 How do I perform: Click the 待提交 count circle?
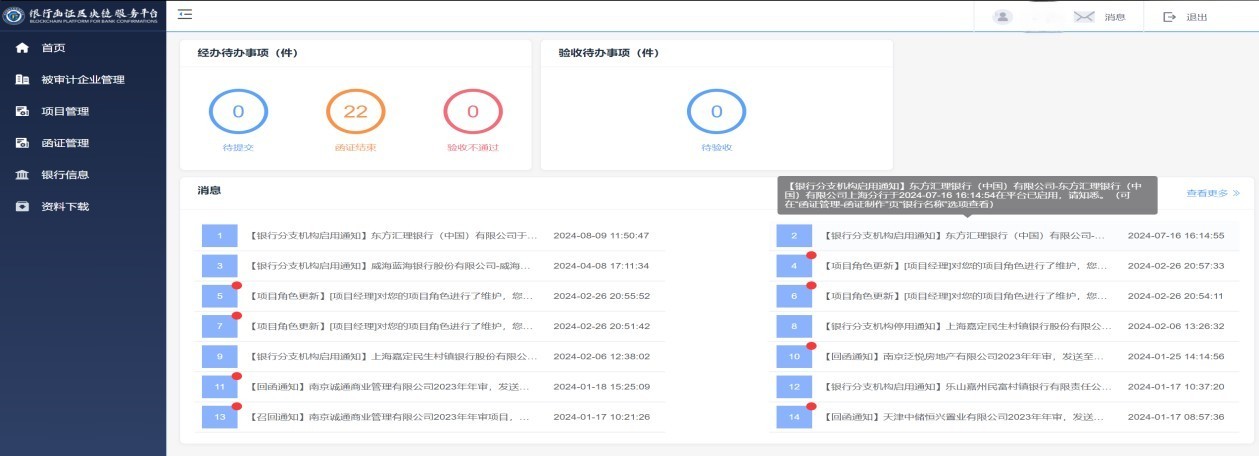(238, 112)
